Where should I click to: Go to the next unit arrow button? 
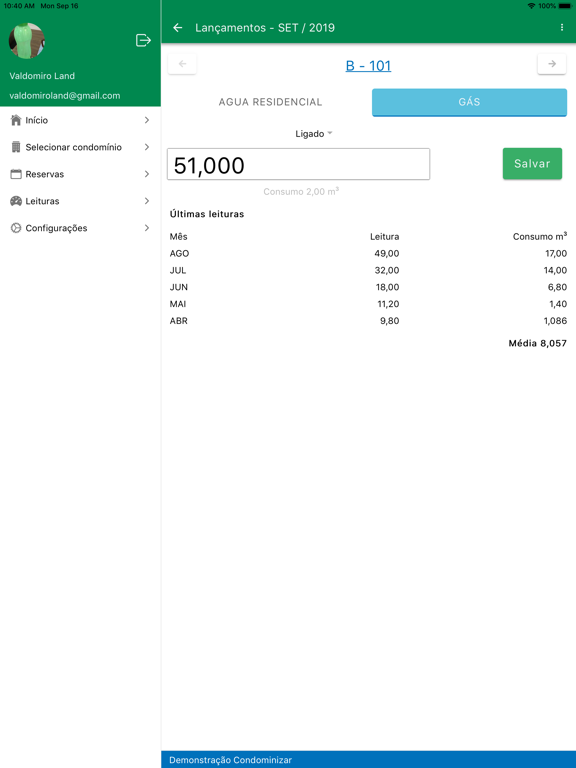pyautogui.click(x=552, y=64)
